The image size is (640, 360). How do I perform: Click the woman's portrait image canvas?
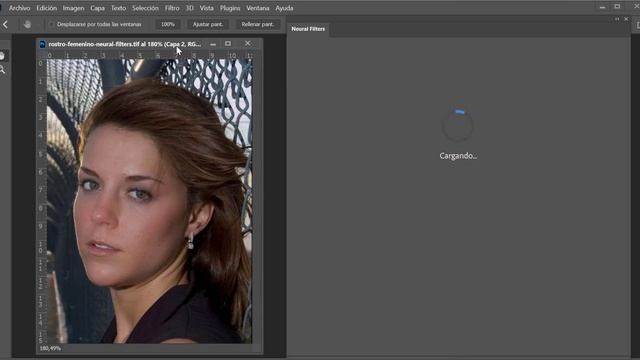pos(149,201)
